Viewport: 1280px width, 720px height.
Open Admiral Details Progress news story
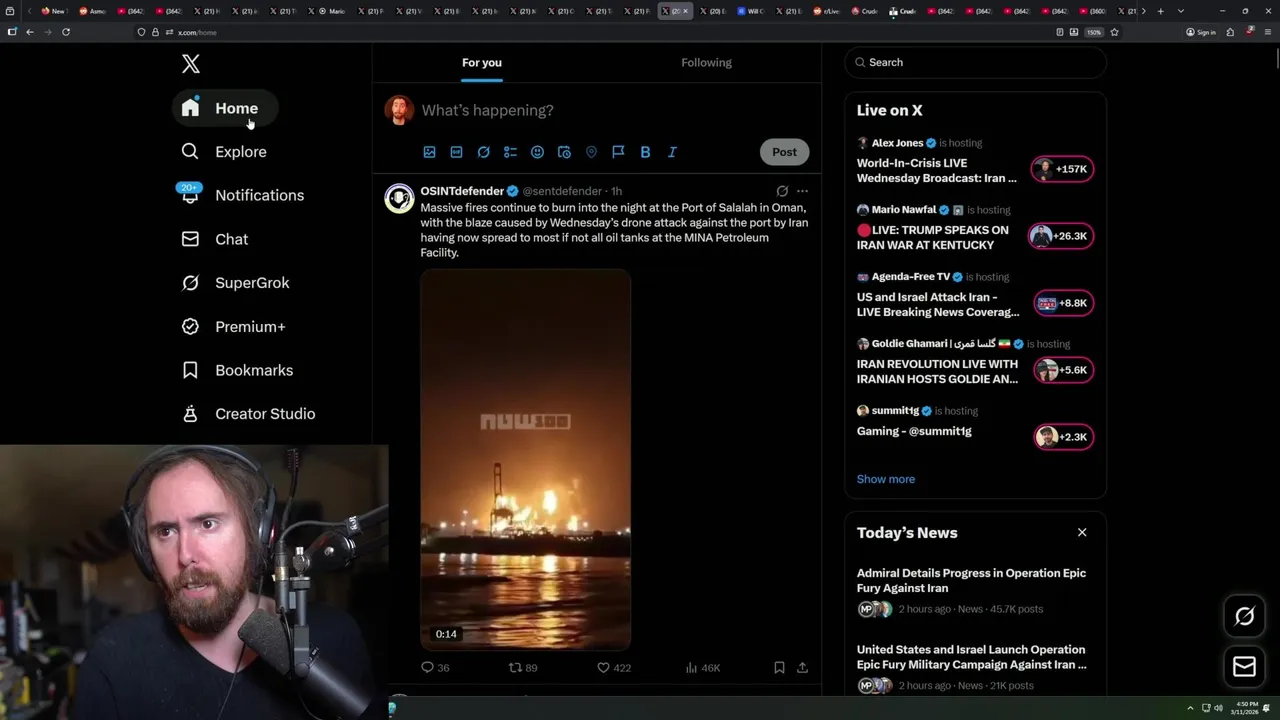click(971, 581)
